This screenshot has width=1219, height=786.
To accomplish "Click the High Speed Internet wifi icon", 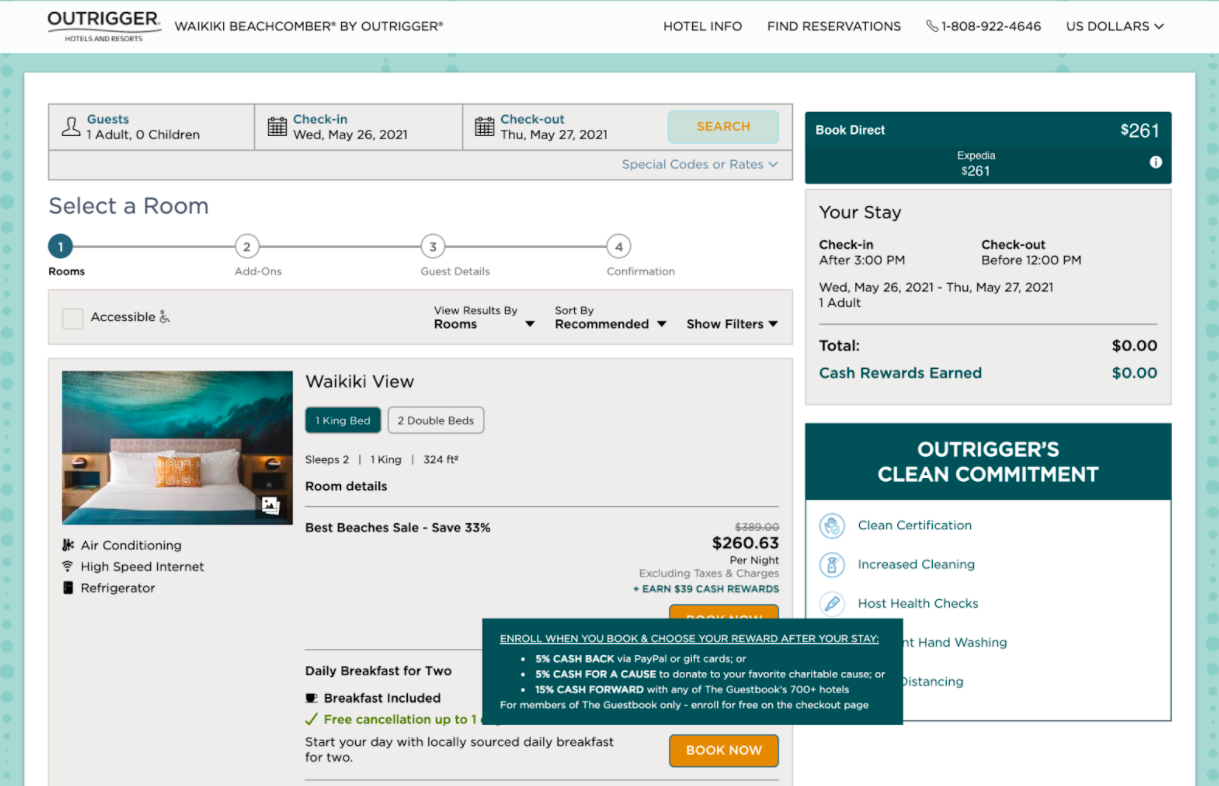I will pyautogui.click(x=68, y=566).
